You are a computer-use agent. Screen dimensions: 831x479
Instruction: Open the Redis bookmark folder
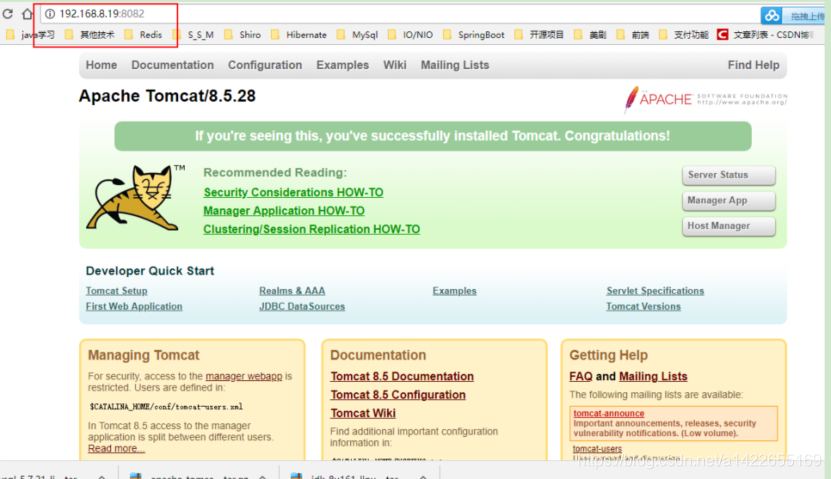tap(143, 35)
